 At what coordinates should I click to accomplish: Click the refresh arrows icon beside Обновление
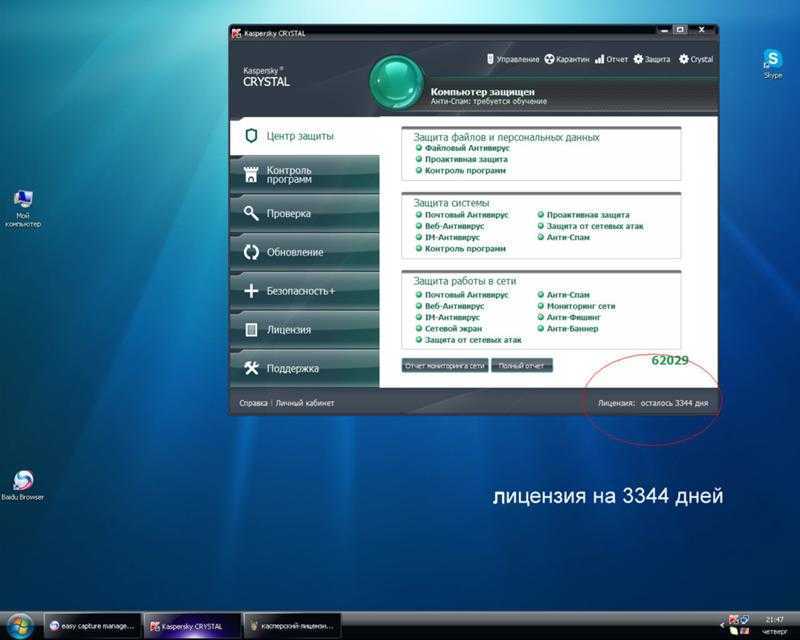251,252
